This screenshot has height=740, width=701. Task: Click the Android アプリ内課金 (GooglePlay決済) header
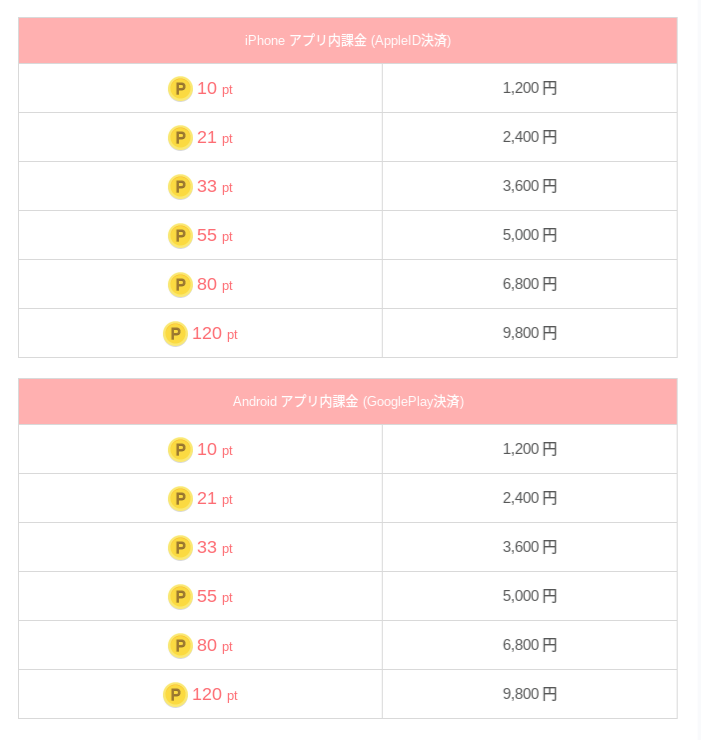pos(347,402)
